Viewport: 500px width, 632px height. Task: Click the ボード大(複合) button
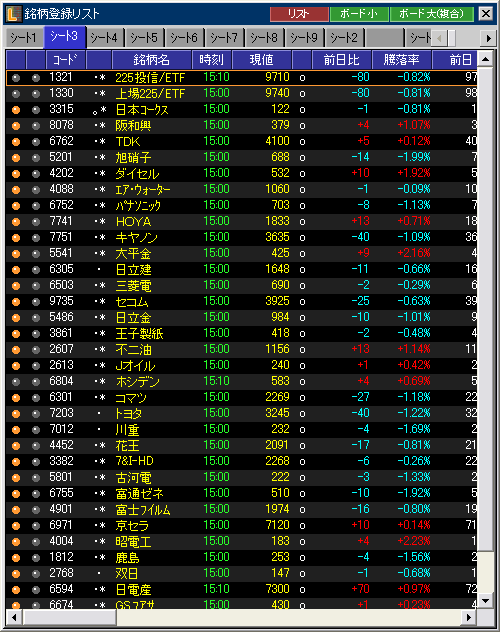[x=432, y=14]
